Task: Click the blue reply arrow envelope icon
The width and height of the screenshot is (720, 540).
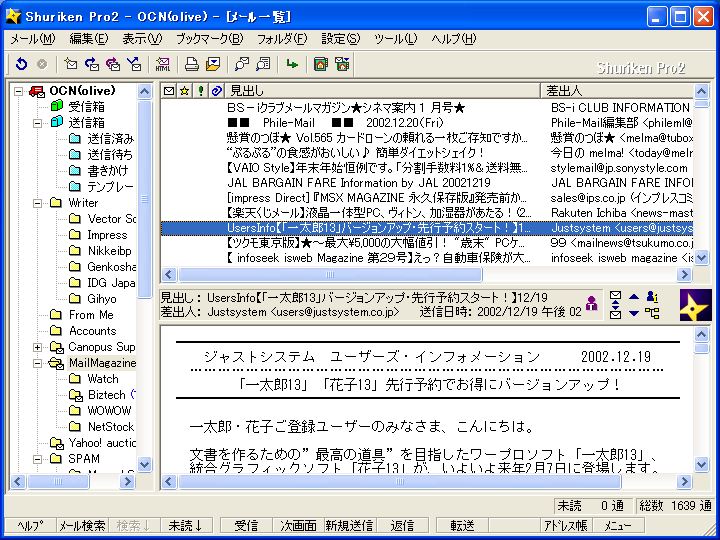Action: pyautogui.click(x=92, y=64)
